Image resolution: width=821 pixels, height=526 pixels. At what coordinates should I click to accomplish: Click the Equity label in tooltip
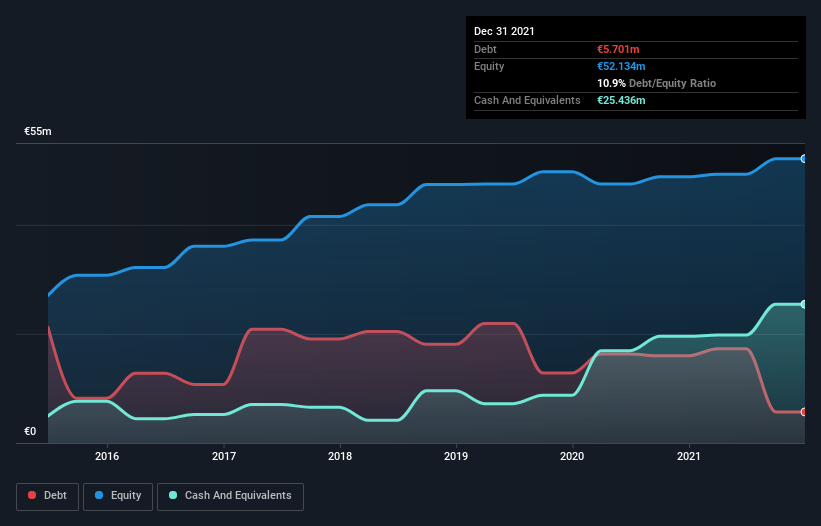489,66
